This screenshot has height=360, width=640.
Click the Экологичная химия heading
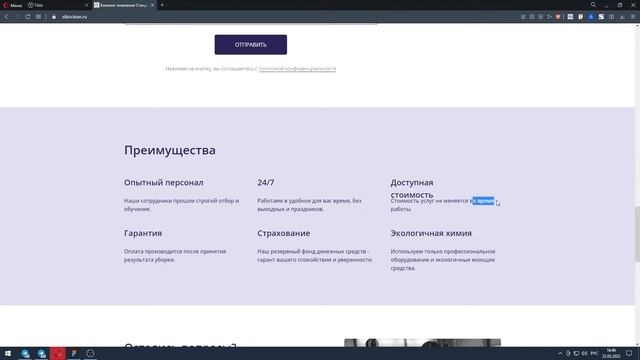tap(431, 233)
